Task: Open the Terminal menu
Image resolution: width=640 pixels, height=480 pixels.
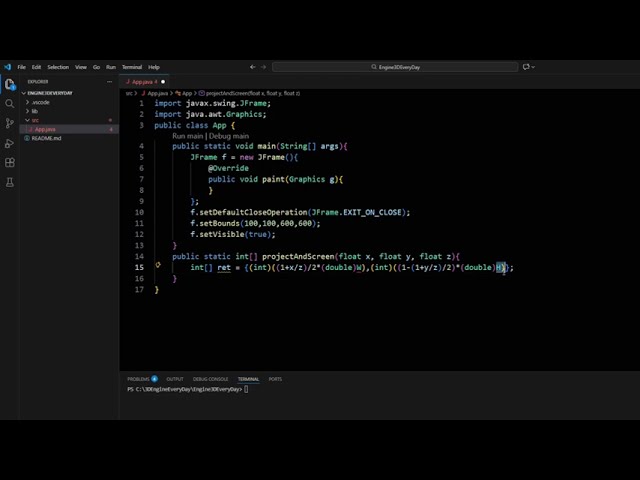Action: point(132,67)
